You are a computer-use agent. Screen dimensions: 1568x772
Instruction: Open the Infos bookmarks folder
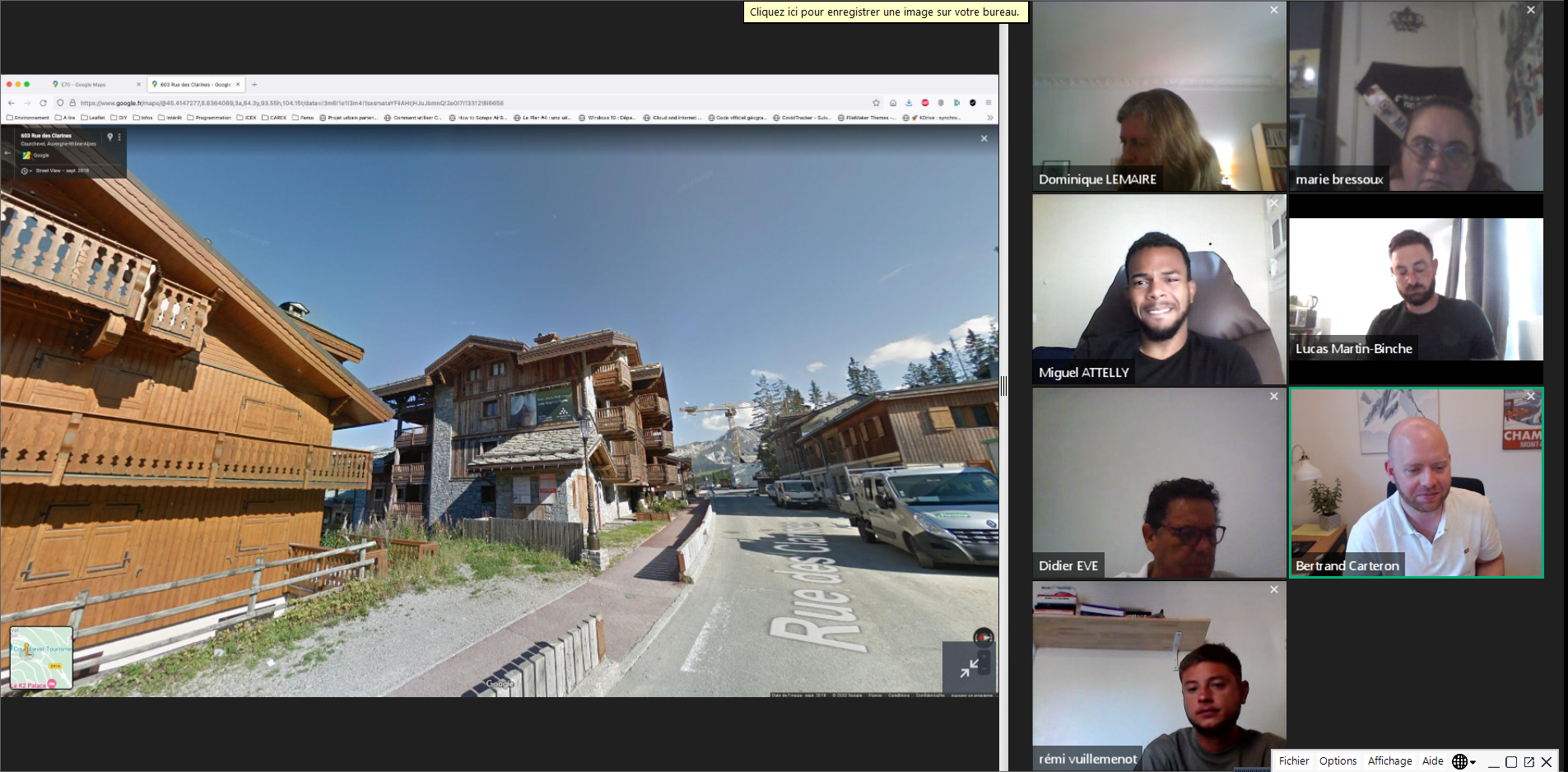(x=143, y=118)
